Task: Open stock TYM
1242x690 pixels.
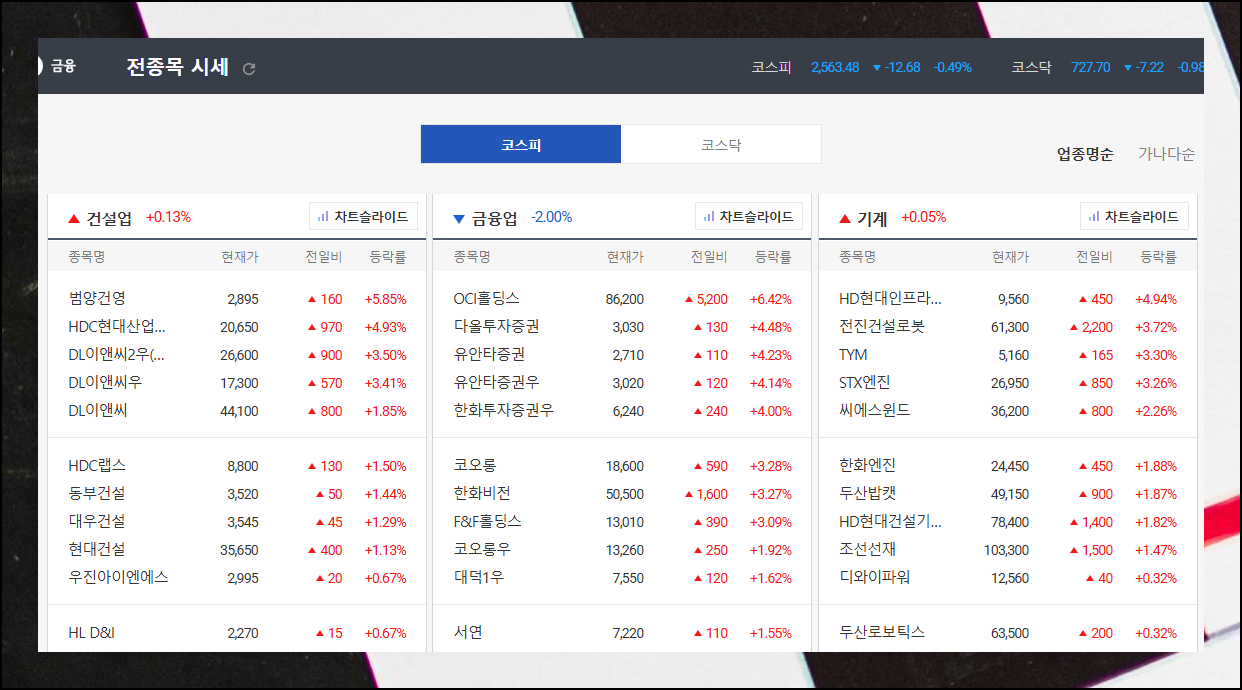Action: click(853, 355)
